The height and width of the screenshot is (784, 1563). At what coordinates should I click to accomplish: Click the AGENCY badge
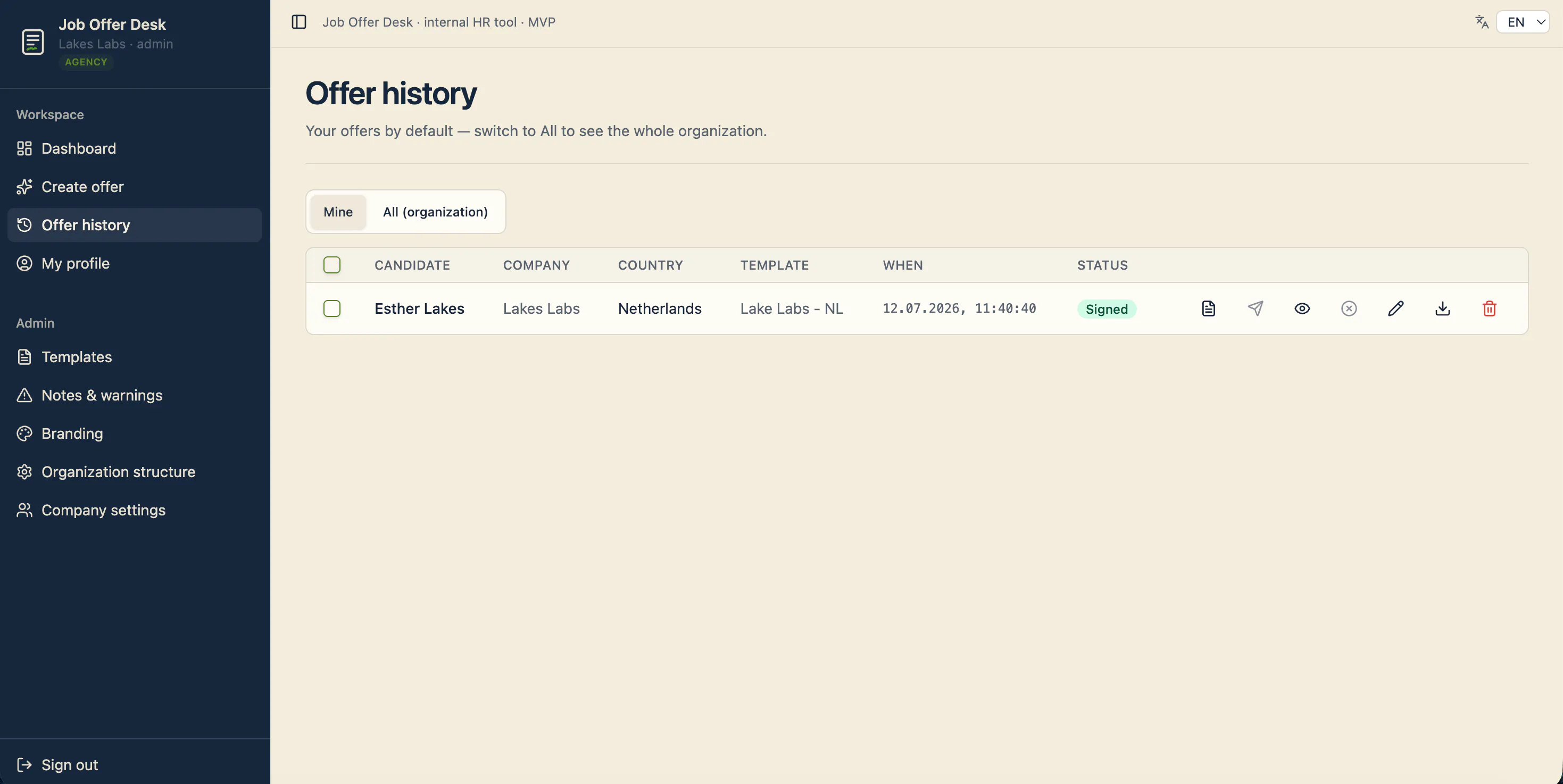click(86, 62)
